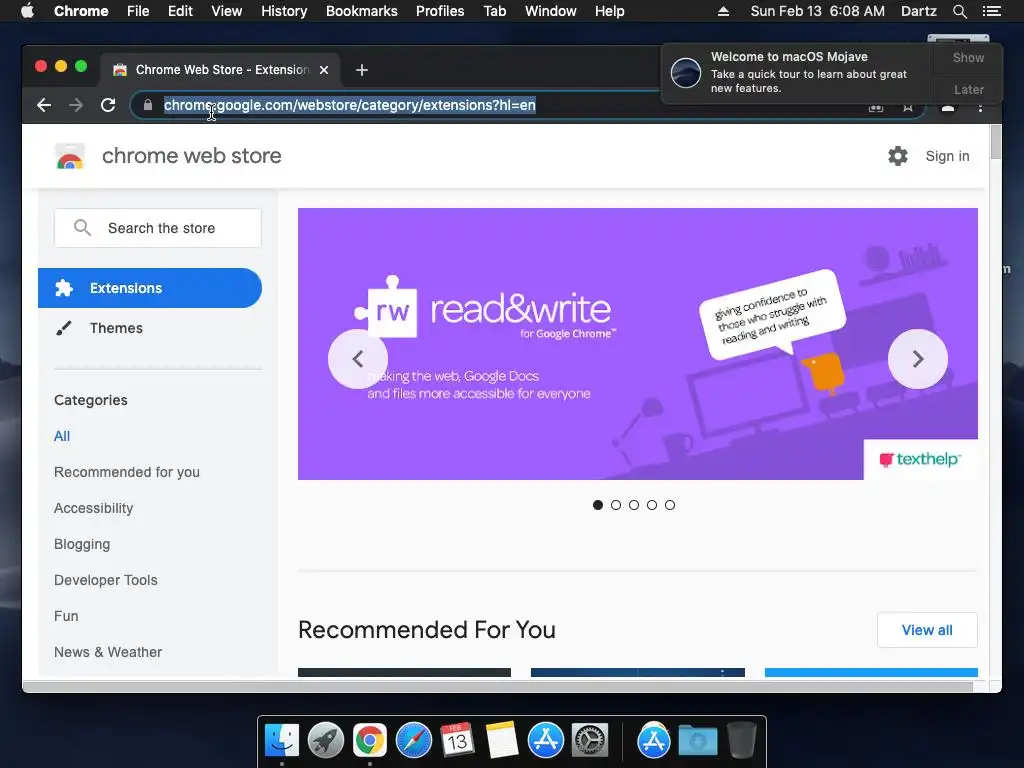Click the Chrome Web Store logo
Viewport: 1024px width, 768px height.
tap(70, 157)
